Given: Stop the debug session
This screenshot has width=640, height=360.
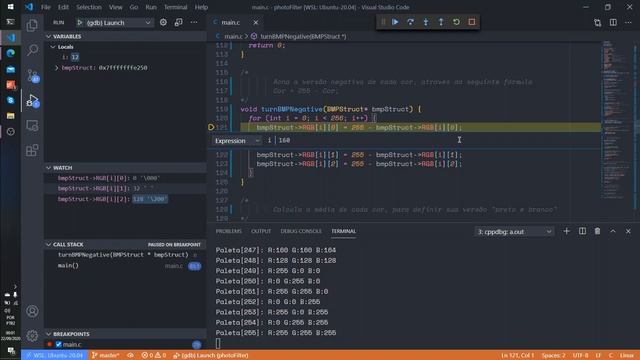Looking at the screenshot, I should pos(472,22).
